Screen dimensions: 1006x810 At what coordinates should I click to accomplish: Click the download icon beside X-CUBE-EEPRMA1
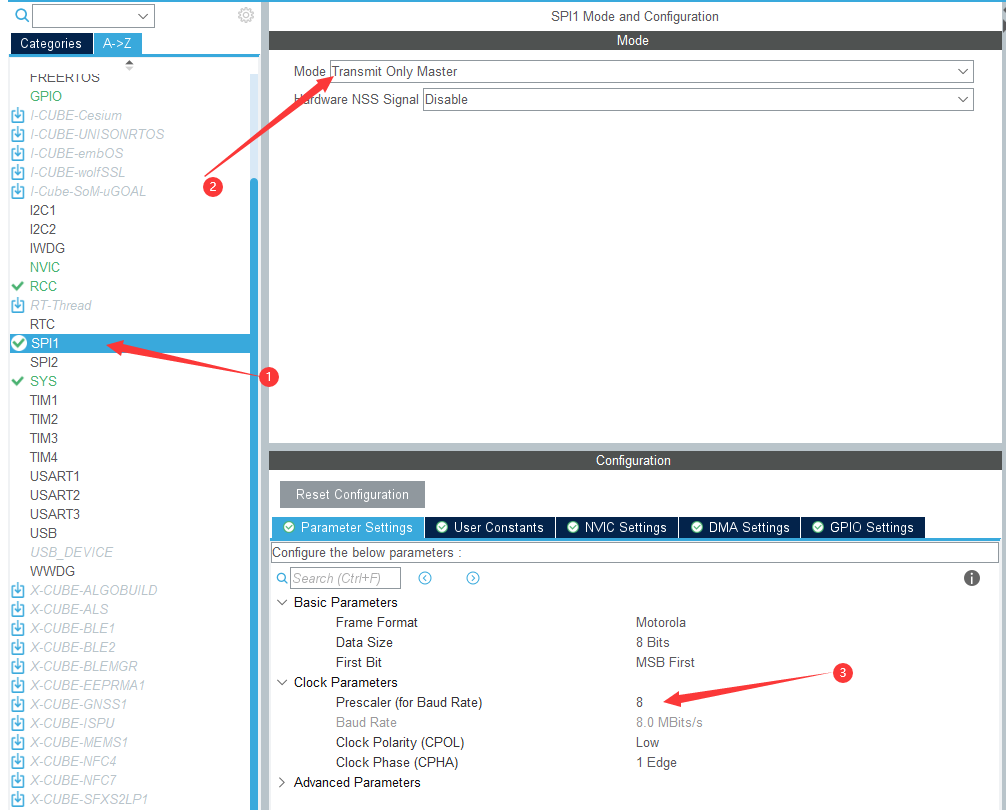coord(18,685)
